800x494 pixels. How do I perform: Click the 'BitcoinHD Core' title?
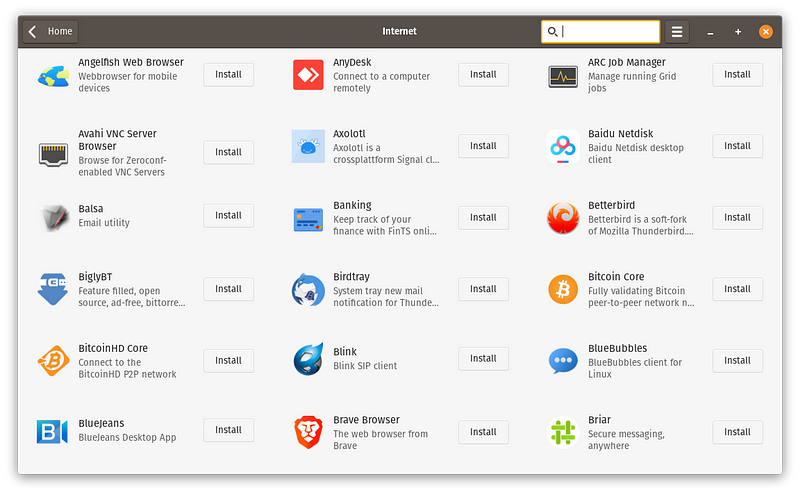pos(113,348)
